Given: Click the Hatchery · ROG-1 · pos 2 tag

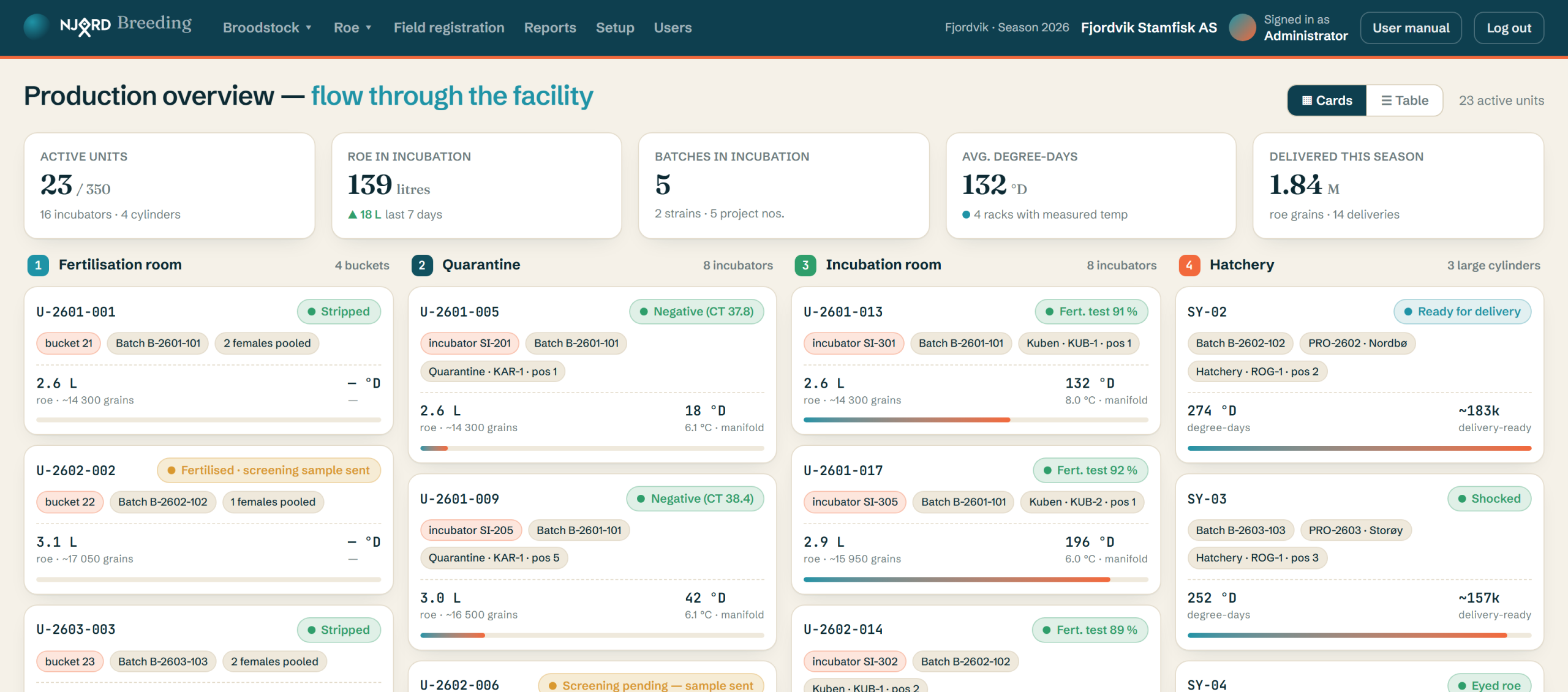Looking at the screenshot, I should (x=1257, y=371).
